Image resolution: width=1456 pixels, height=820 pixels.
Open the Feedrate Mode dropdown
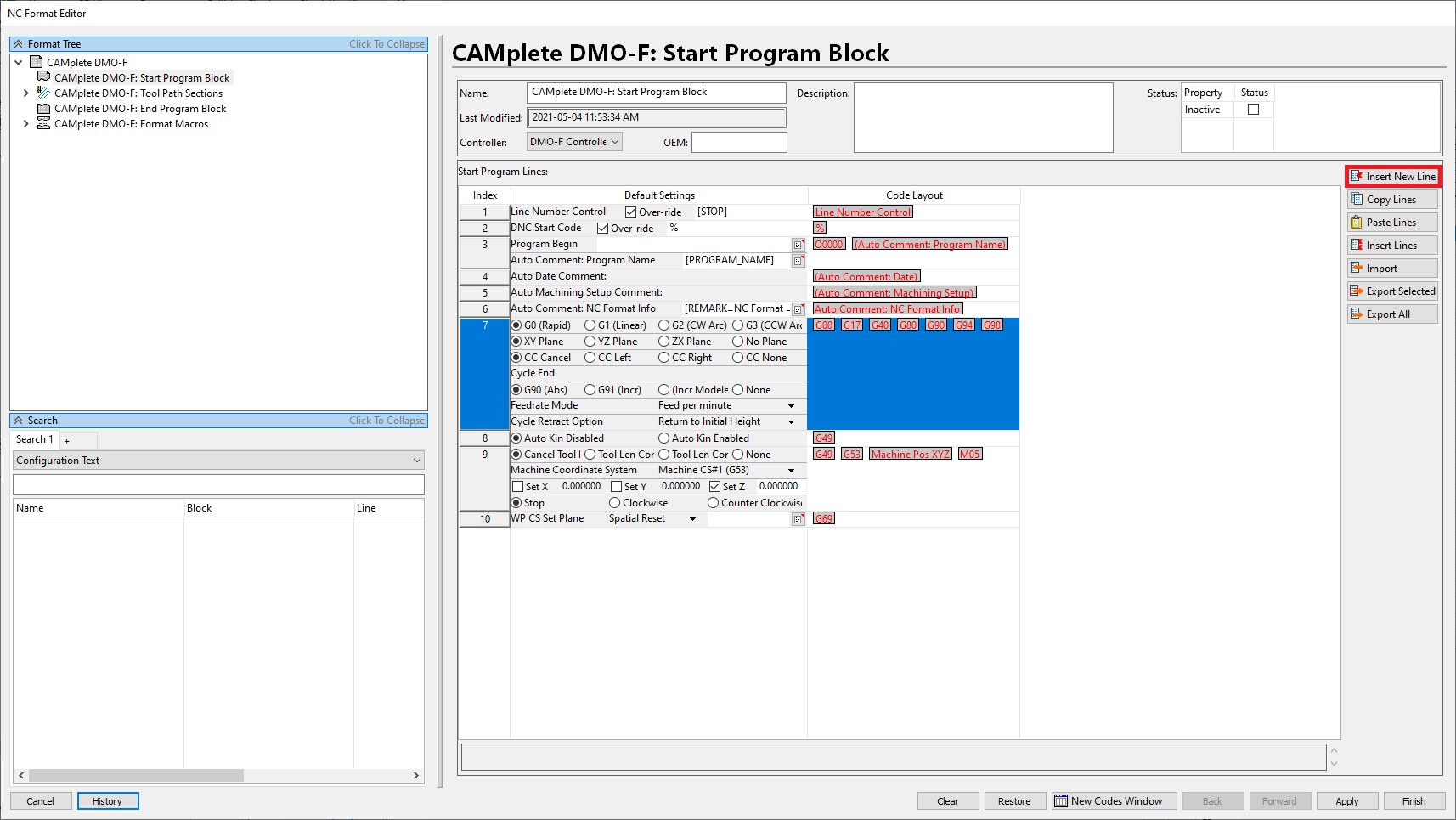coord(791,406)
